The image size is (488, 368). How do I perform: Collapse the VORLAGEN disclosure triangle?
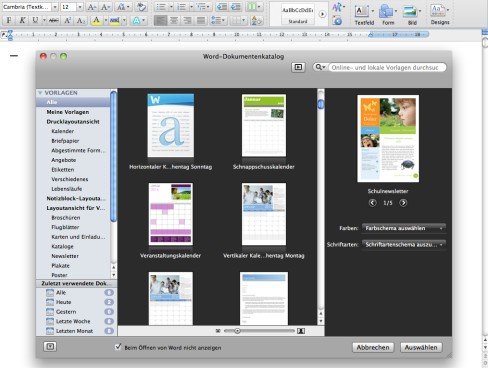tap(40, 93)
